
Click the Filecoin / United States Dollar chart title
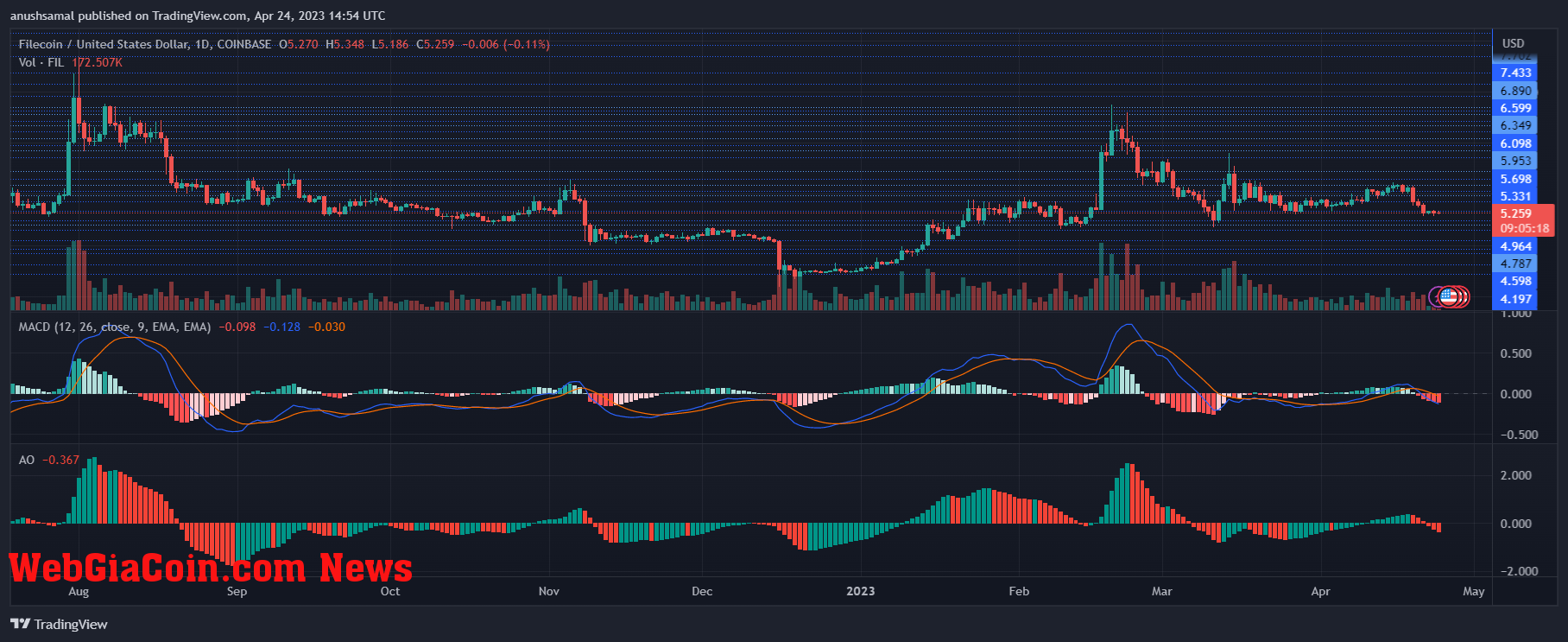[102, 44]
